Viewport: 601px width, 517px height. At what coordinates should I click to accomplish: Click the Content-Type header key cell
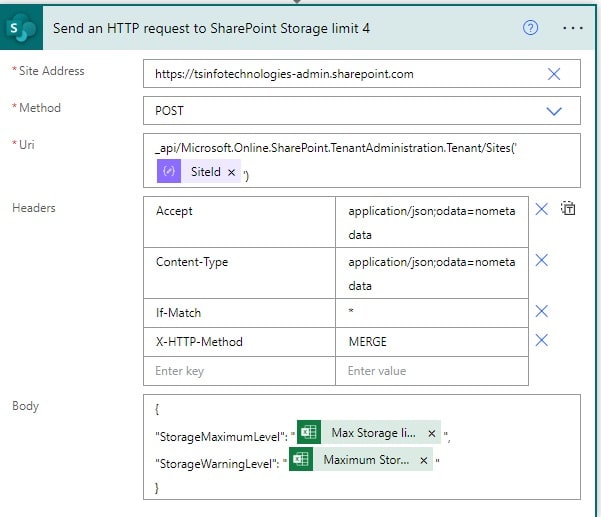pos(240,273)
